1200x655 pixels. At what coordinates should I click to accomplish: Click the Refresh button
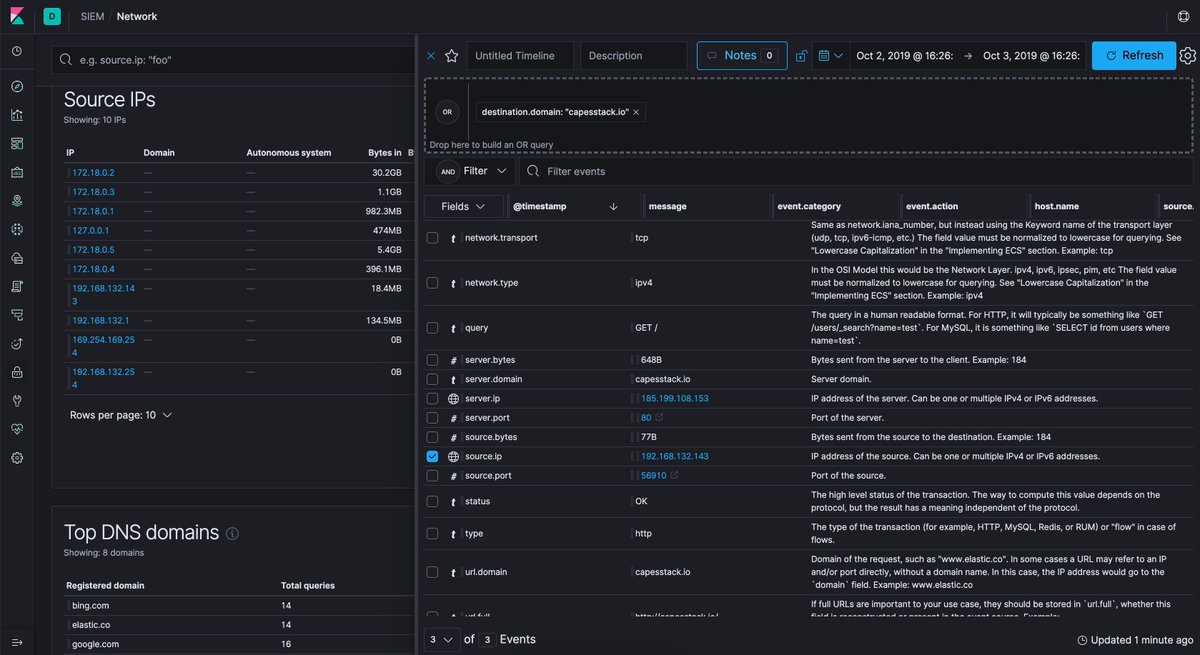tap(1134, 56)
